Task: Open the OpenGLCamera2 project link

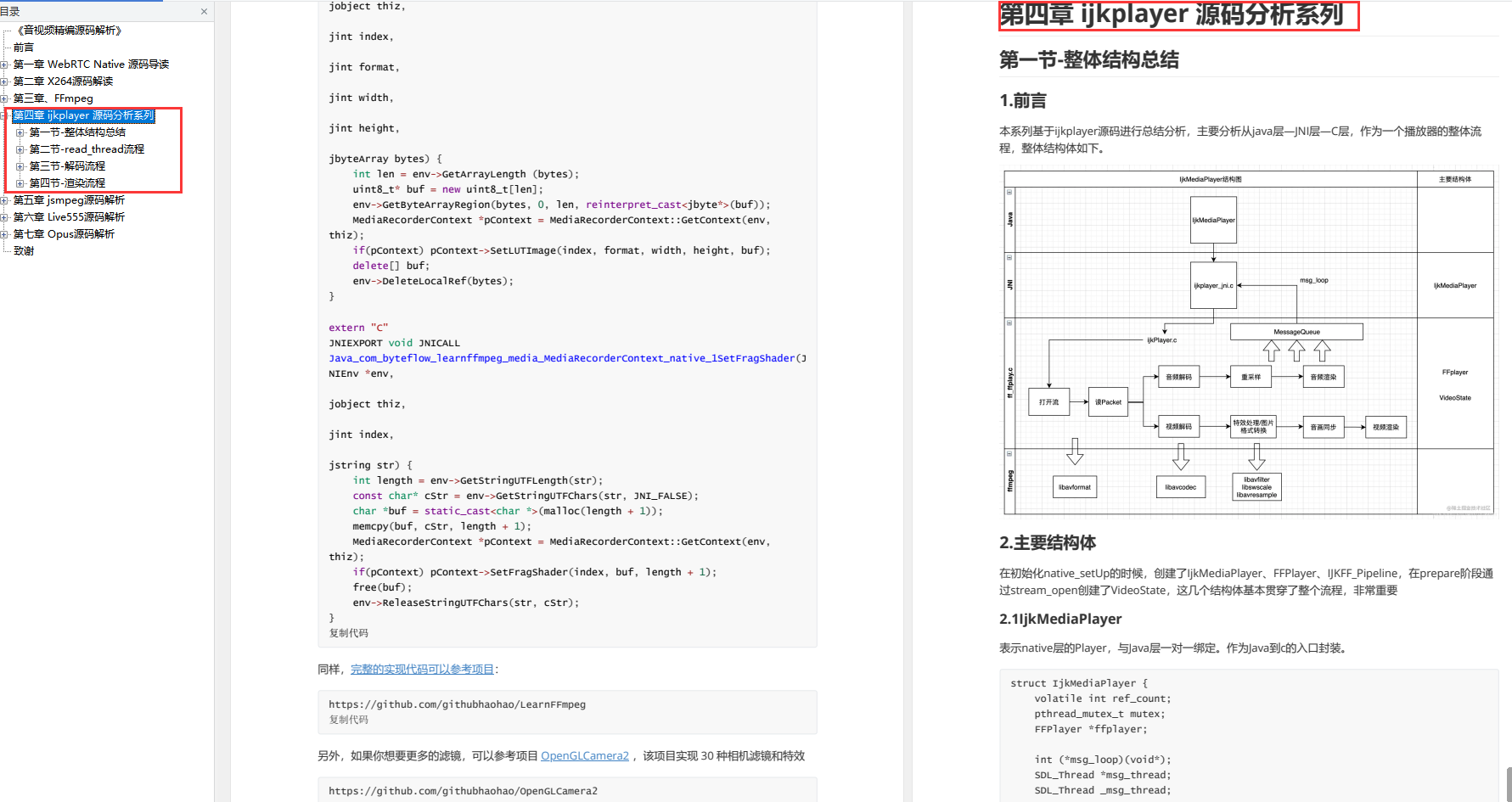Action: [x=585, y=756]
